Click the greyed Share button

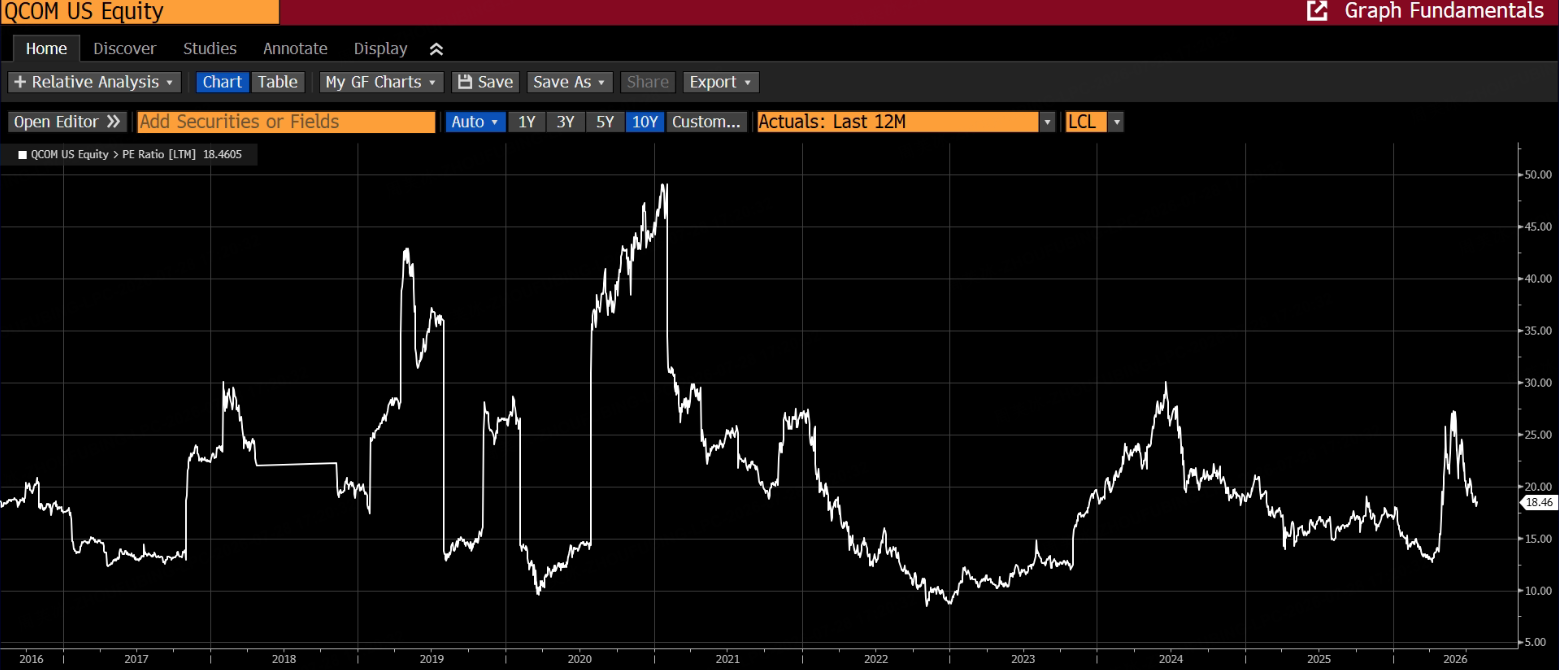pos(648,82)
